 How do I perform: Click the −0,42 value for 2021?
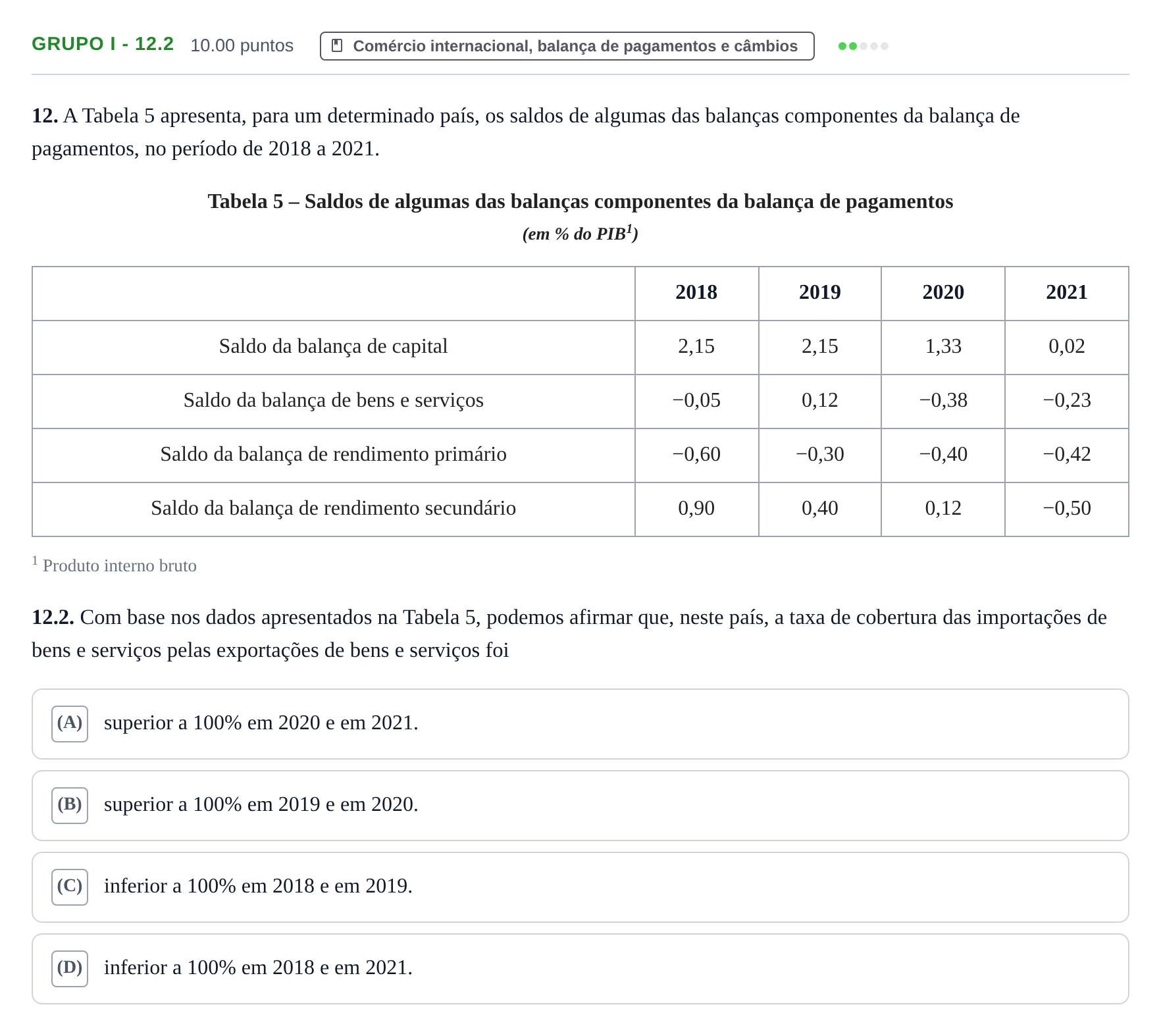[x=1067, y=454]
